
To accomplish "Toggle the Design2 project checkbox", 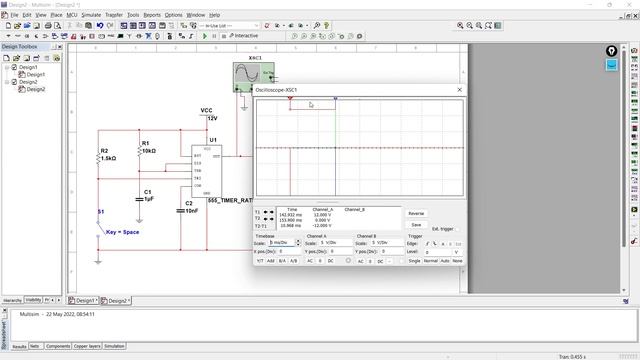I will (14, 82).
